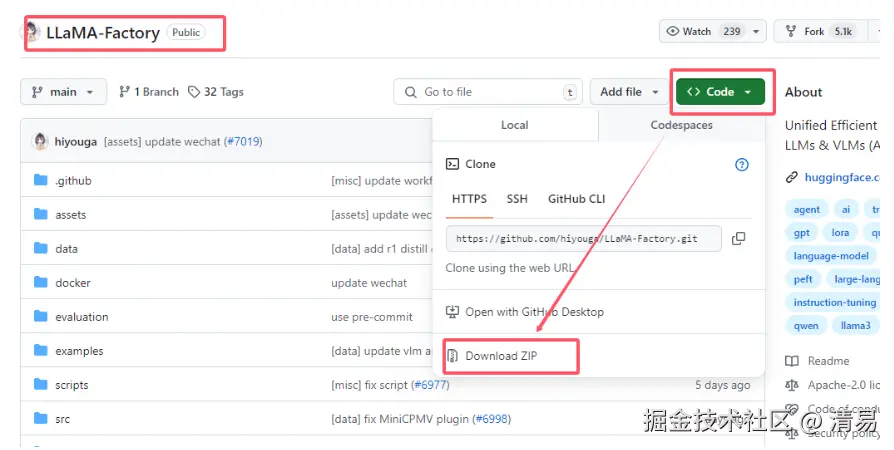Click the GitHub Desktop download icon

coord(452,312)
